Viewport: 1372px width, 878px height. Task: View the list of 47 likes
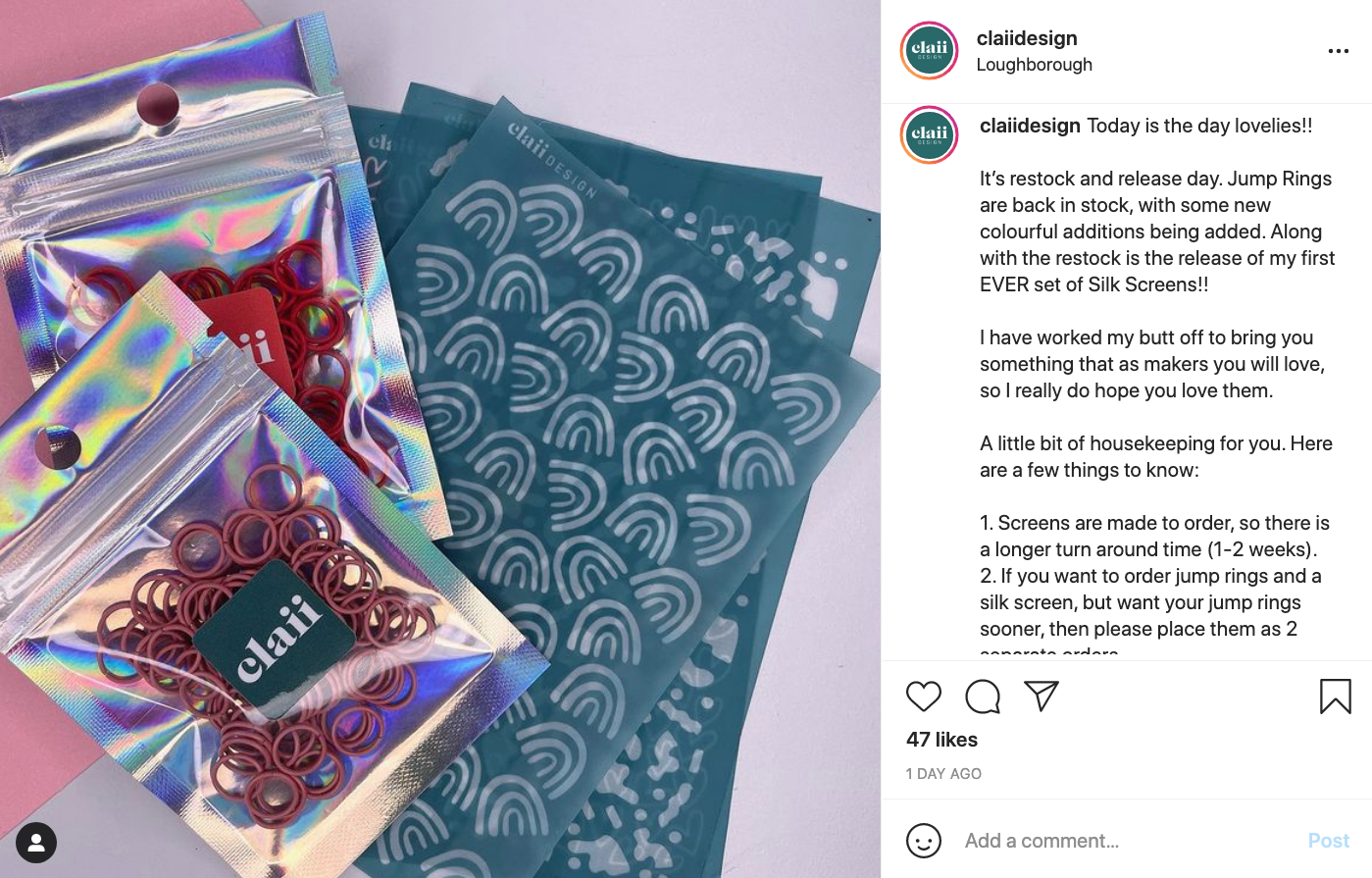[941, 740]
